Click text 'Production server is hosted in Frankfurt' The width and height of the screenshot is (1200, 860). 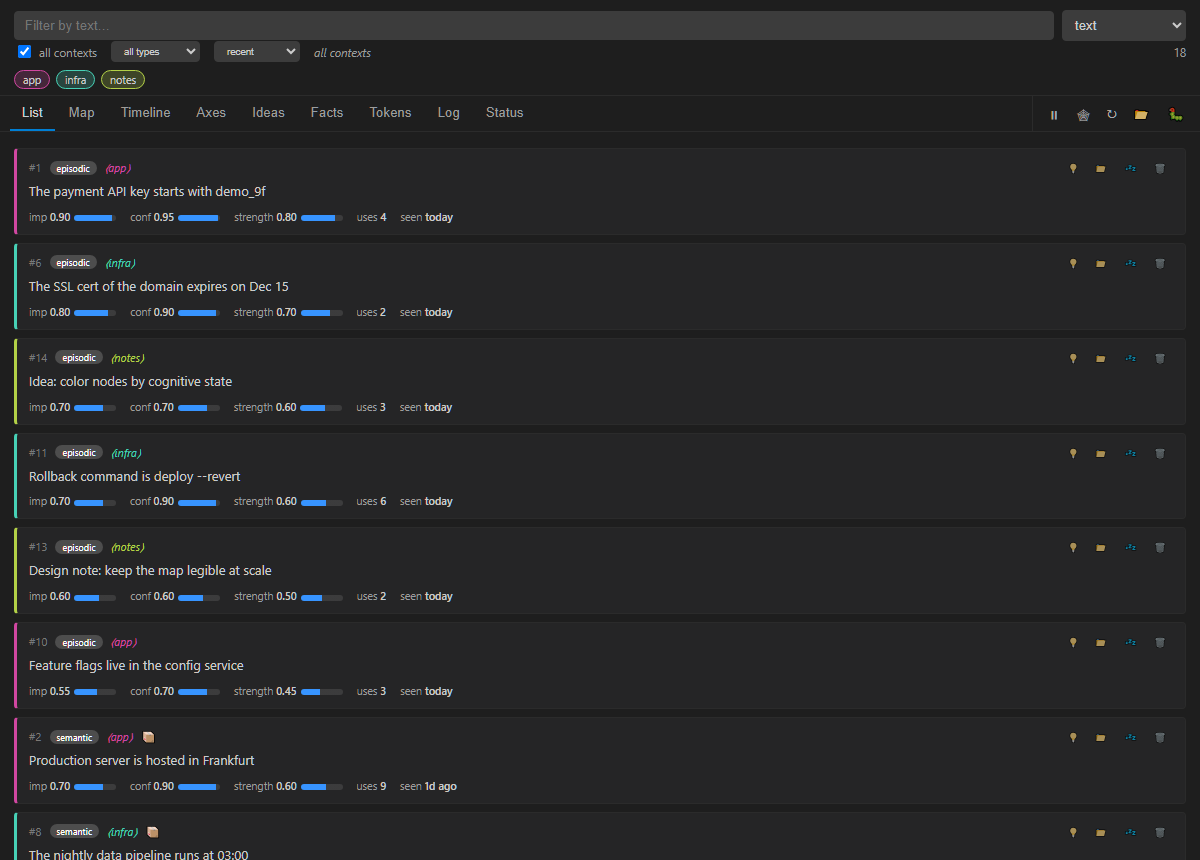(142, 760)
